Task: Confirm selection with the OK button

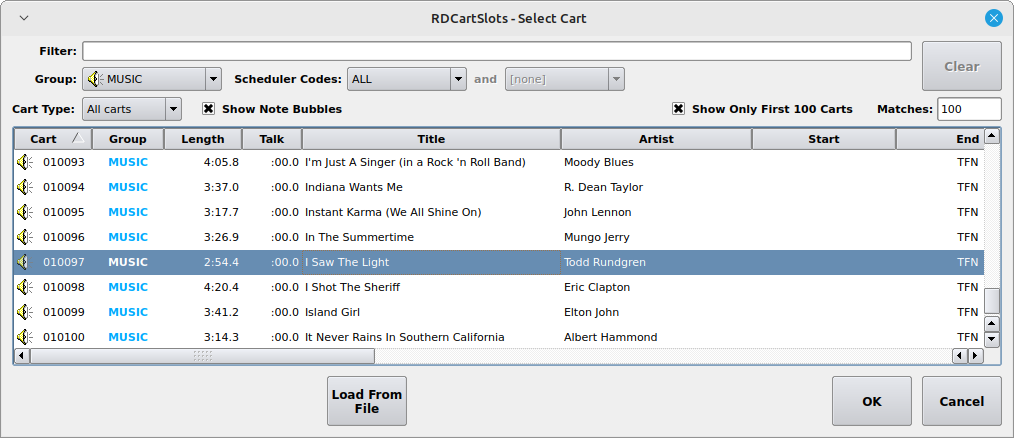Action: pos(871,401)
